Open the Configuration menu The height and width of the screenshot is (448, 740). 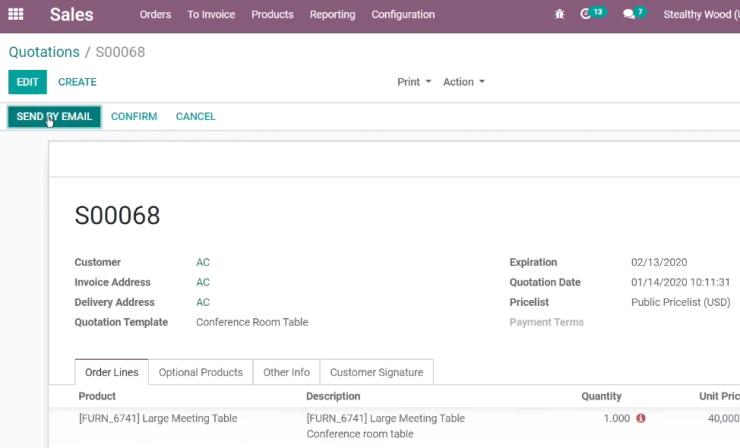(x=403, y=15)
